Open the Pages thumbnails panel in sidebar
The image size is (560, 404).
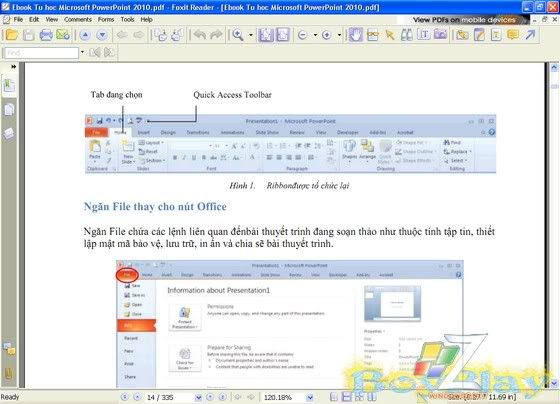click(x=9, y=110)
